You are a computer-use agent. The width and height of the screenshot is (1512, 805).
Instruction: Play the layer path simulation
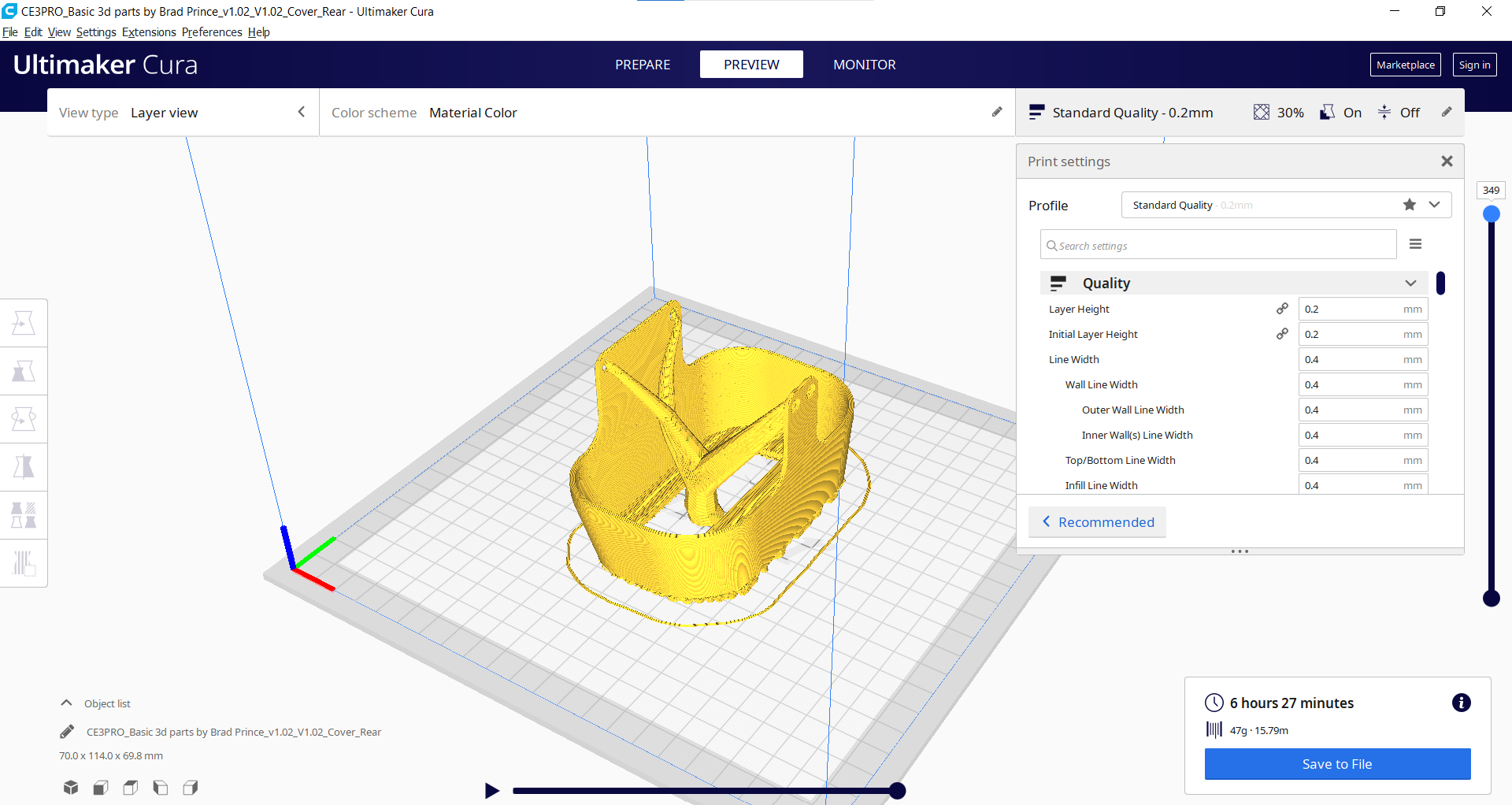[x=492, y=790]
